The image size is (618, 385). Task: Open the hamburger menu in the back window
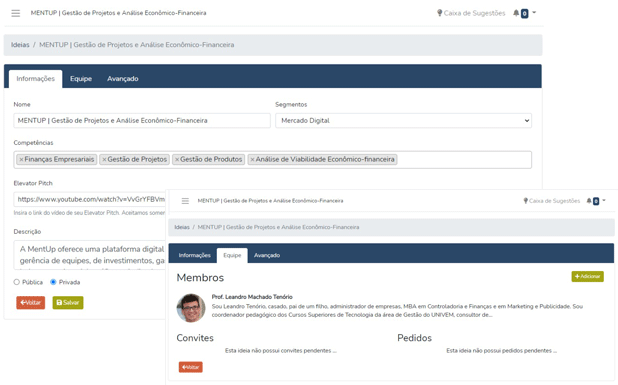pyautogui.click(x=16, y=13)
